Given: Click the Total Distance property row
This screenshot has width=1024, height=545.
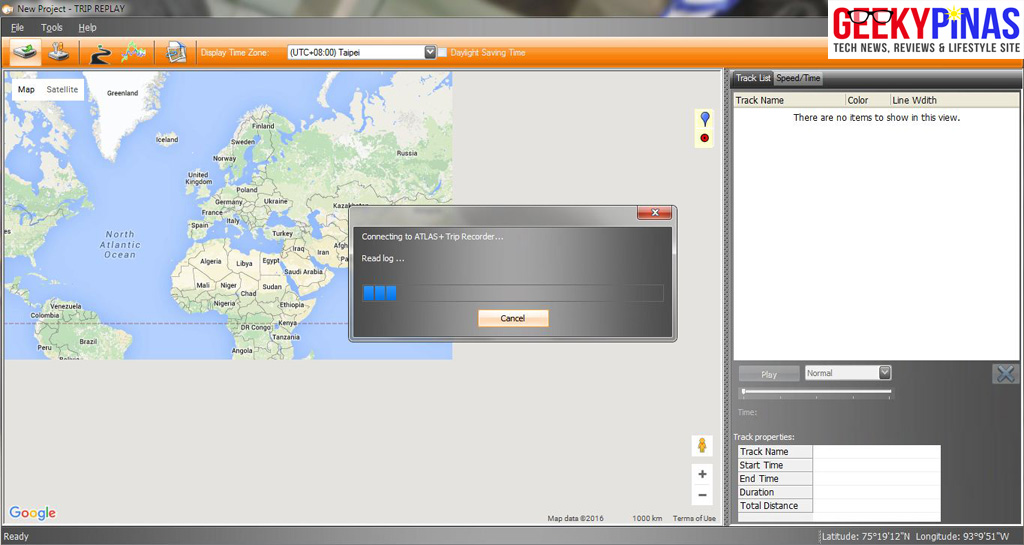Looking at the screenshot, I should (x=839, y=506).
